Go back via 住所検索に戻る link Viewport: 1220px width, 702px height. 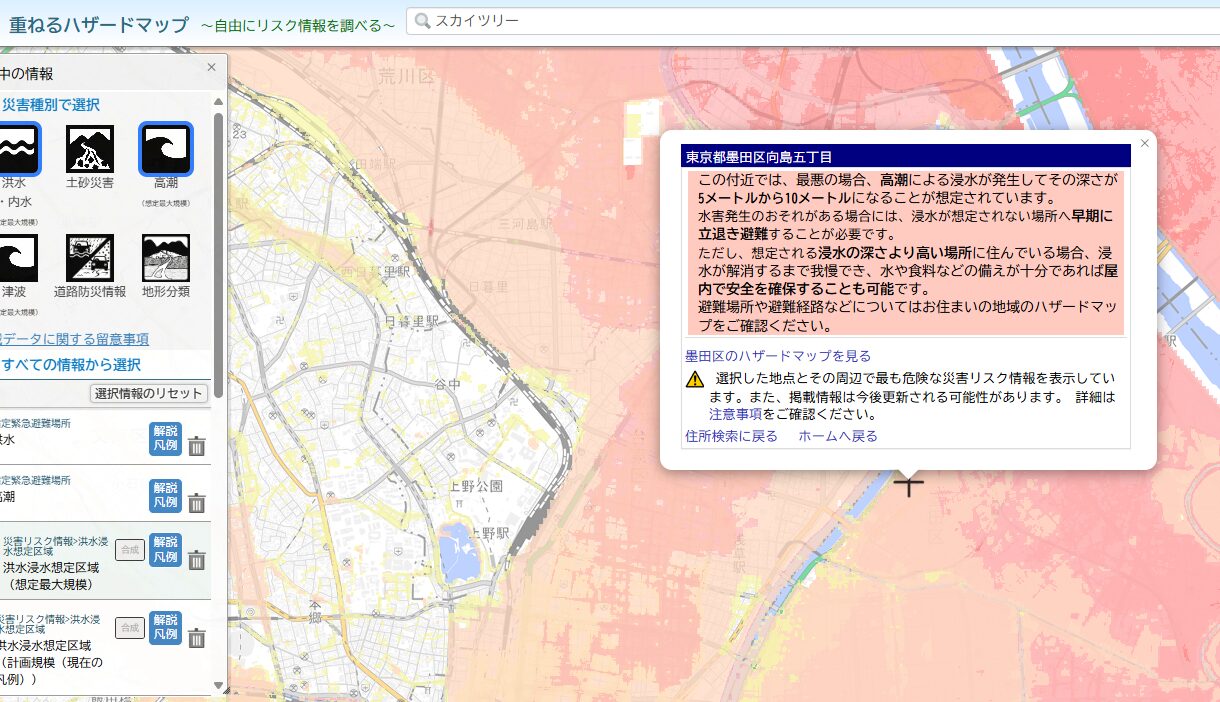click(x=731, y=436)
